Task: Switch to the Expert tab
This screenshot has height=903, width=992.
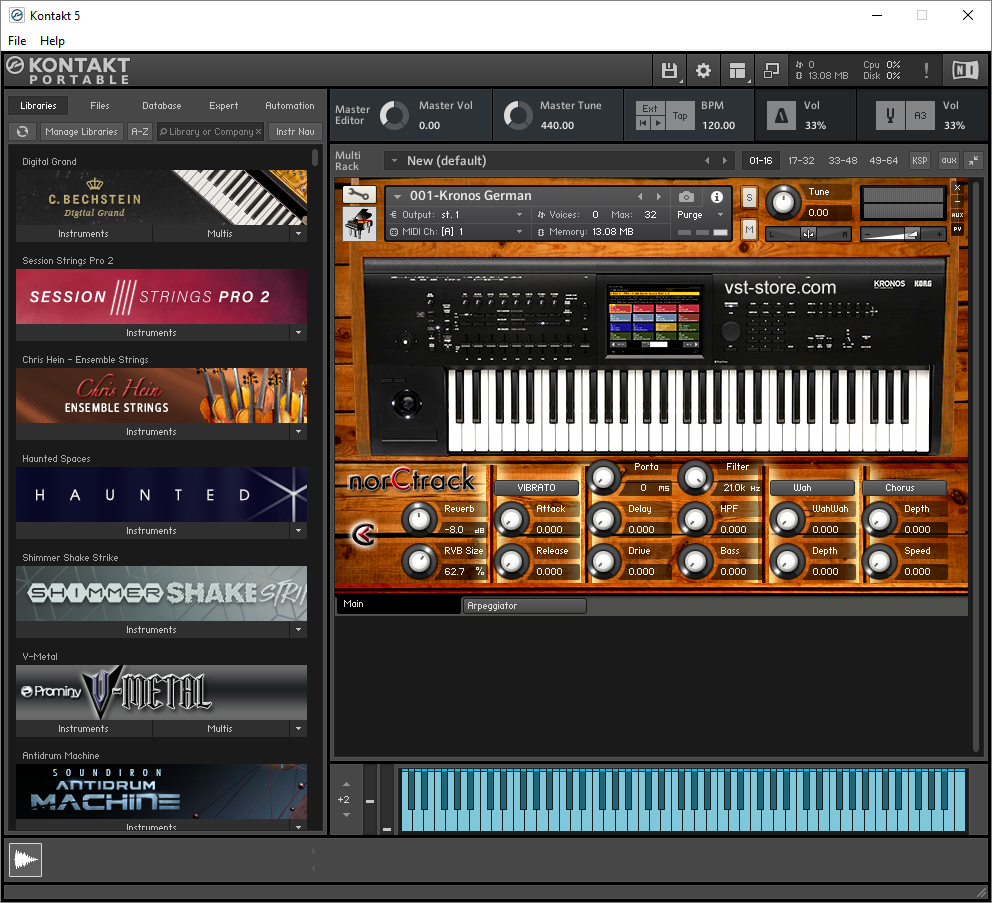Action: 223,106
